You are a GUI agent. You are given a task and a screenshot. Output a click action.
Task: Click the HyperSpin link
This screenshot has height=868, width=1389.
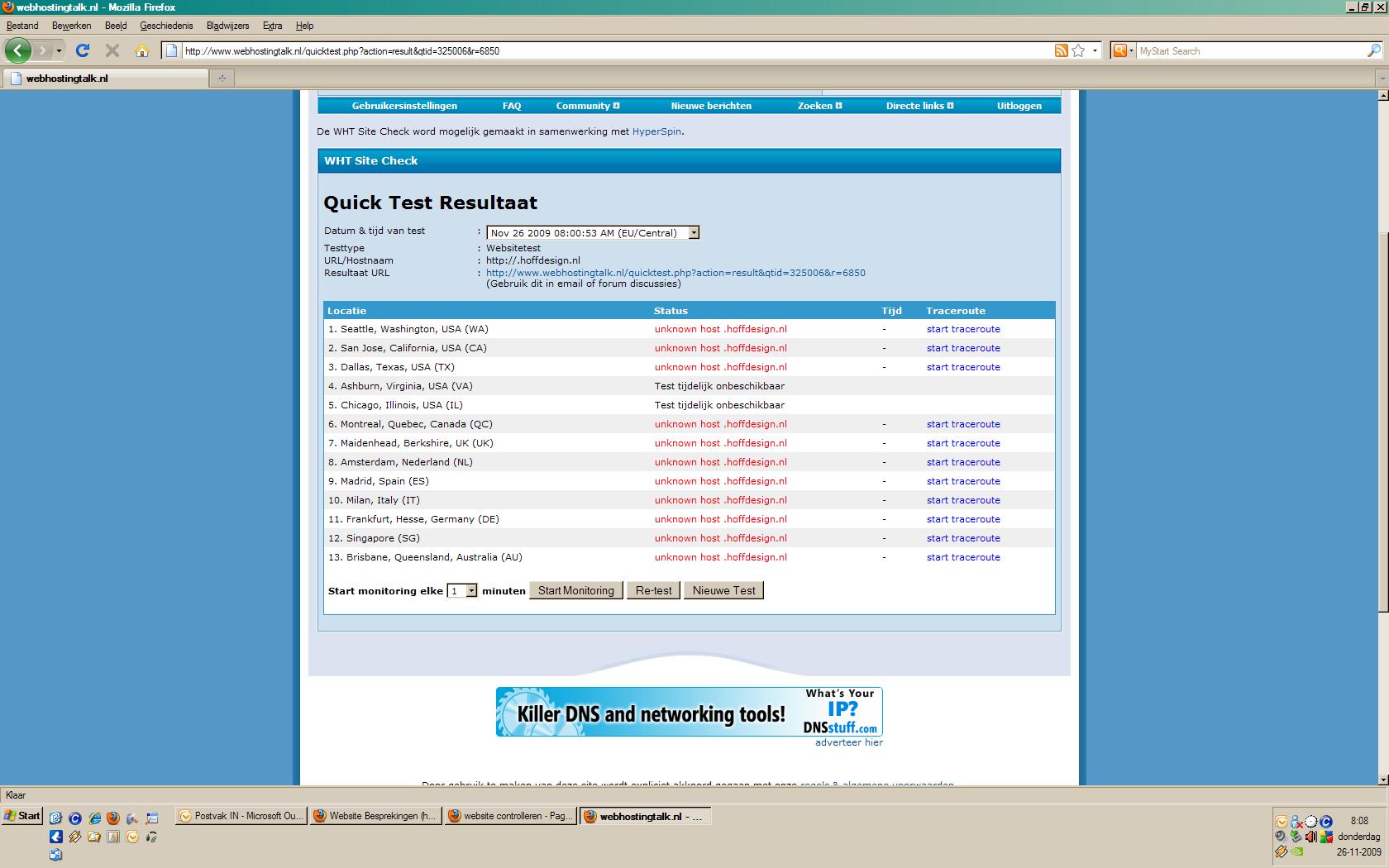657,131
